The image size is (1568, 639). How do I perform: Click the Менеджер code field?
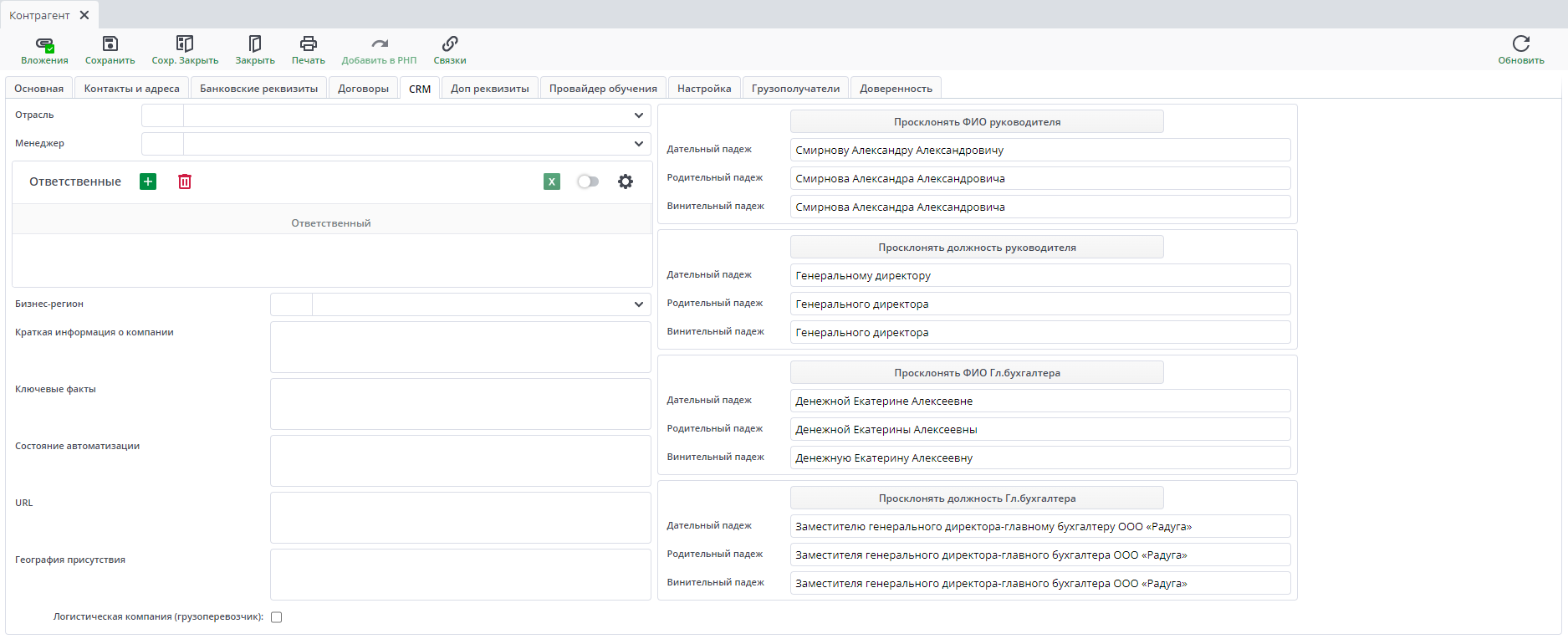(162, 144)
